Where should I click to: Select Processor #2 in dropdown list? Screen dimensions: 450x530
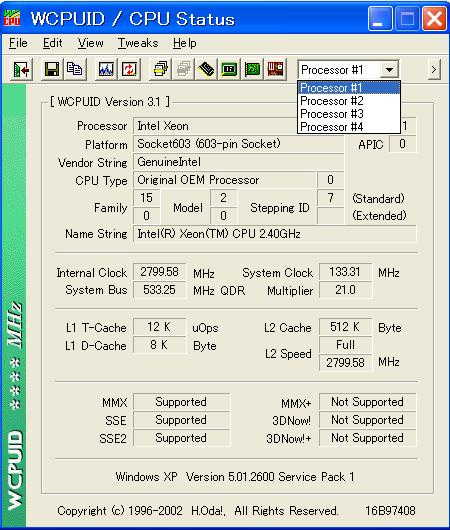coord(349,101)
